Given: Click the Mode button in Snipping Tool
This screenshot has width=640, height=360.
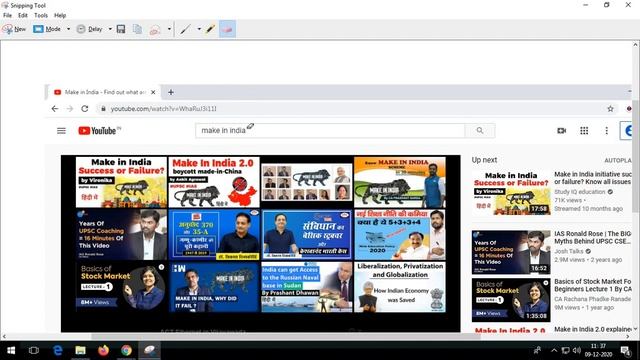Looking at the screenshot, I should click(x=47, y=29).
